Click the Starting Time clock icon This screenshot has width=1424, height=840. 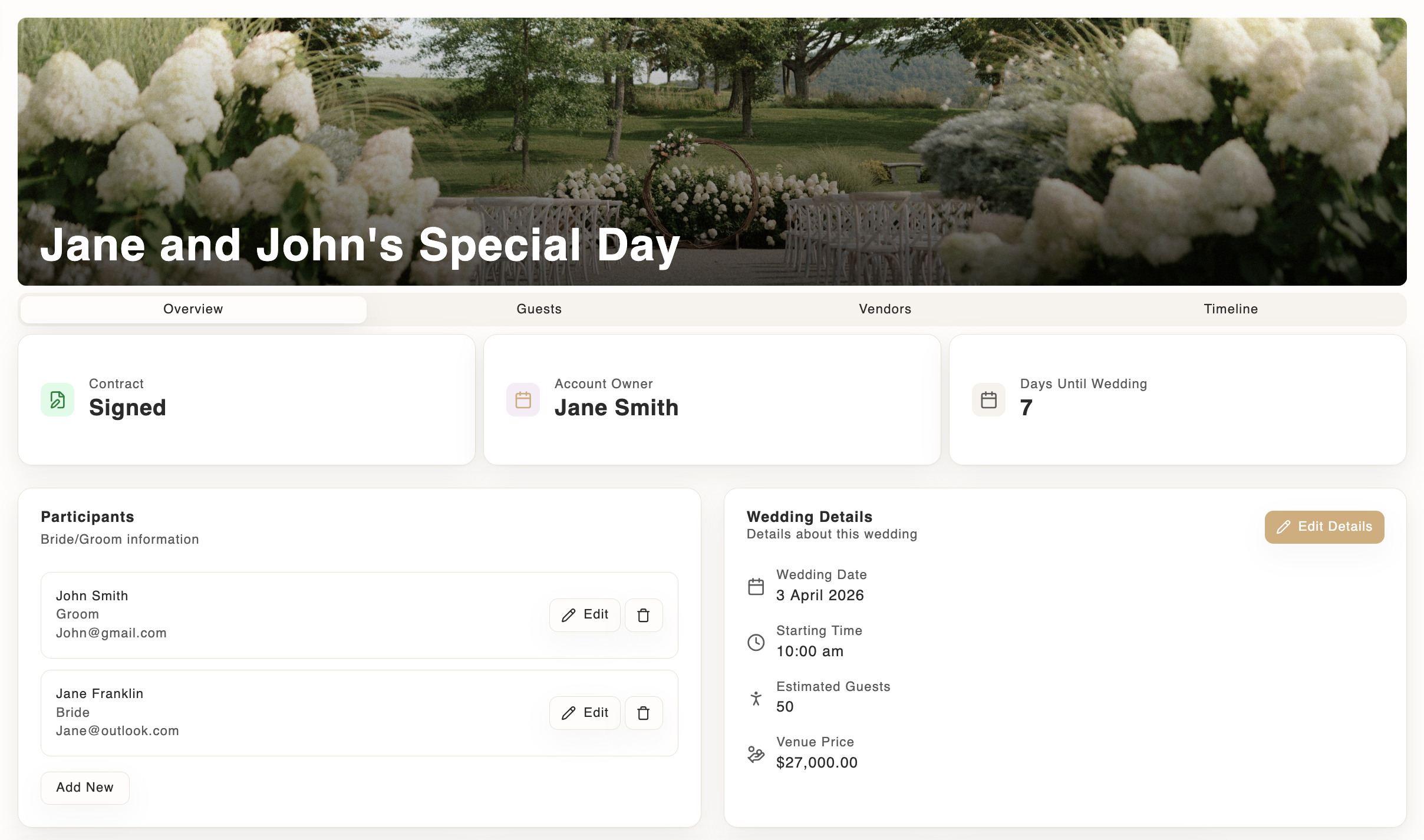point(756,642)
